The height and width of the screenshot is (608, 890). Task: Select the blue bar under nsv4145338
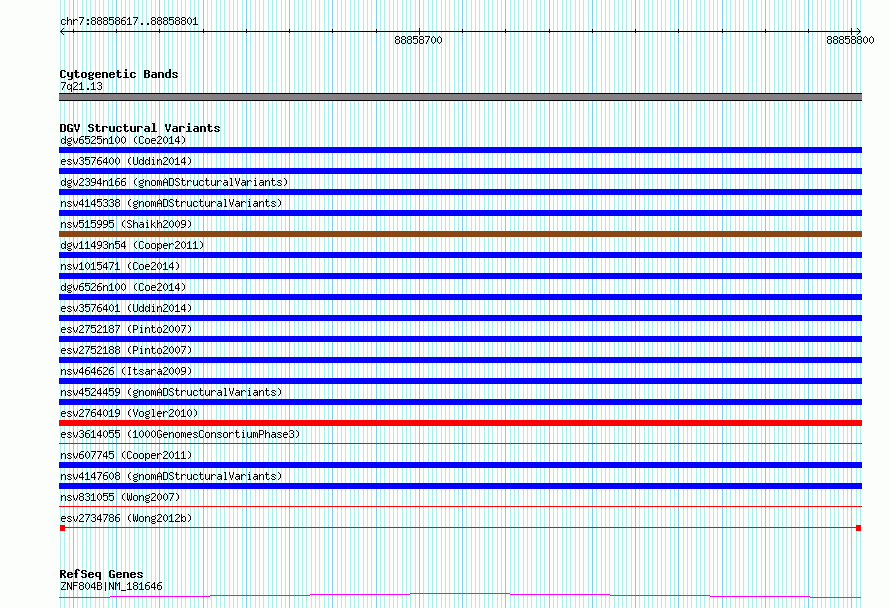(x=460, y=213)
